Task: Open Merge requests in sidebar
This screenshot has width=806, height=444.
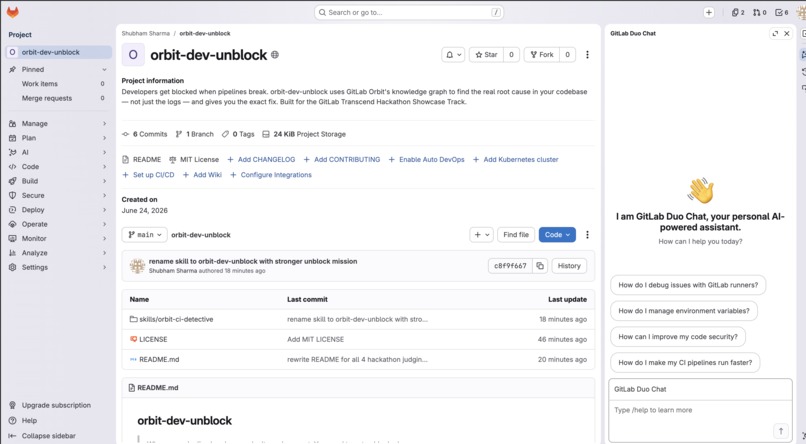Action: (58, 98)
